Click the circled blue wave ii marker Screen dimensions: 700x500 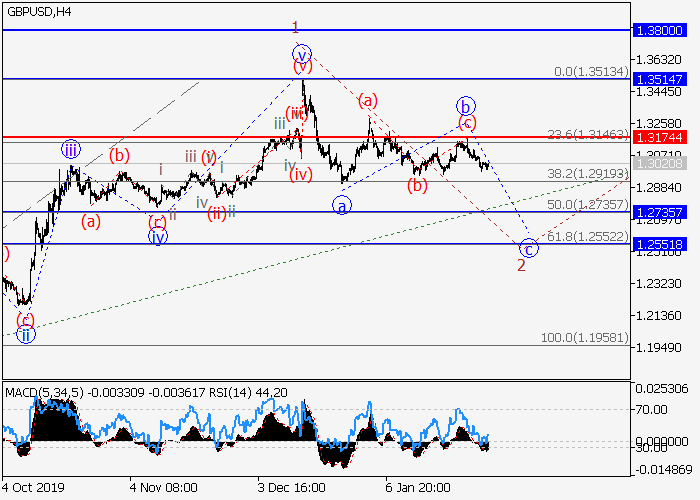26,335
